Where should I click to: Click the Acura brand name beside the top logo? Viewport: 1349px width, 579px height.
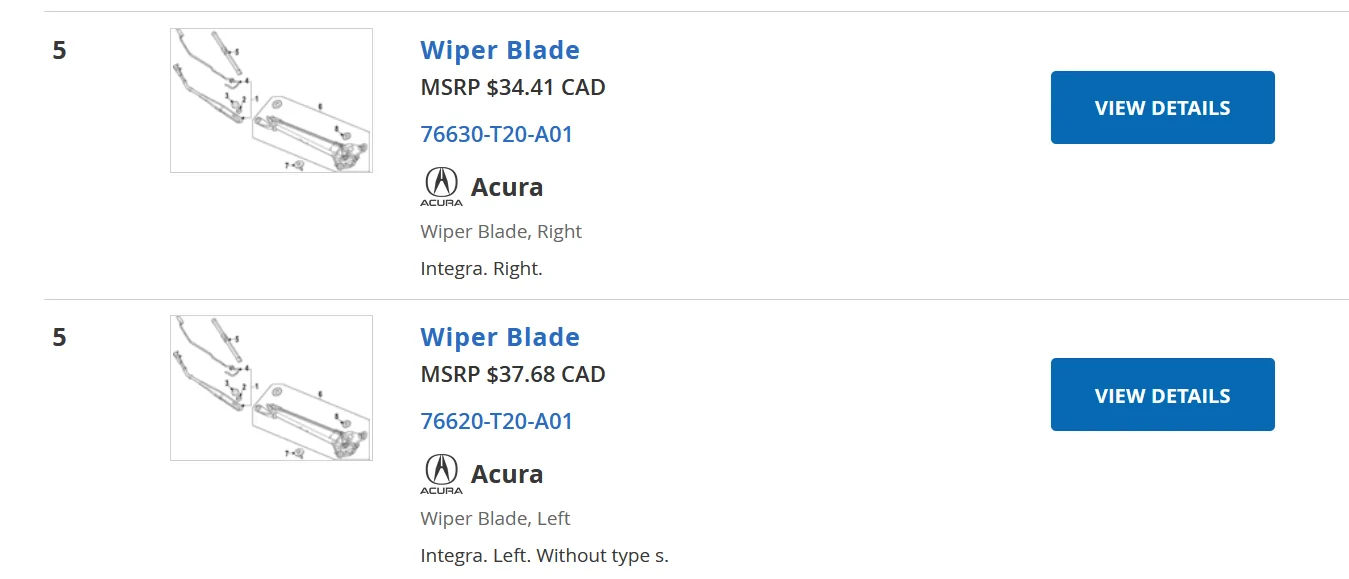(506, 186)
